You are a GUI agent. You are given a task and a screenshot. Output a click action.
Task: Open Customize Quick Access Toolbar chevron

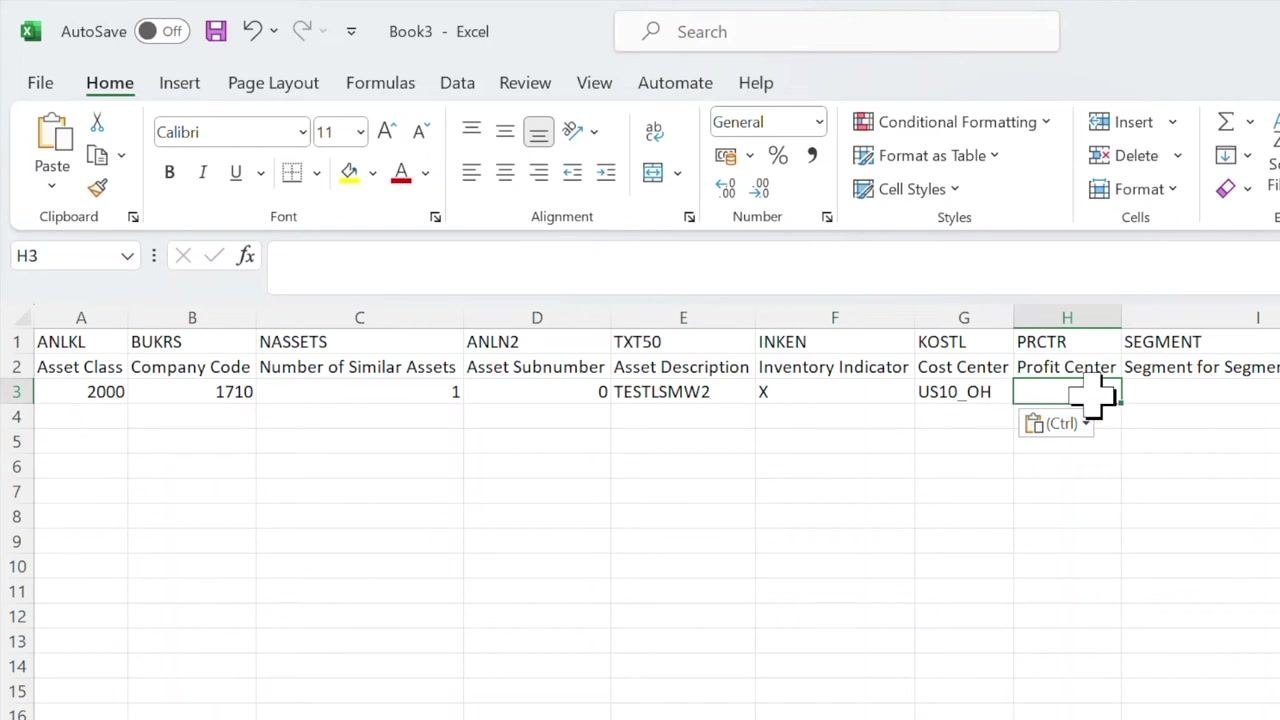(351, 32)
